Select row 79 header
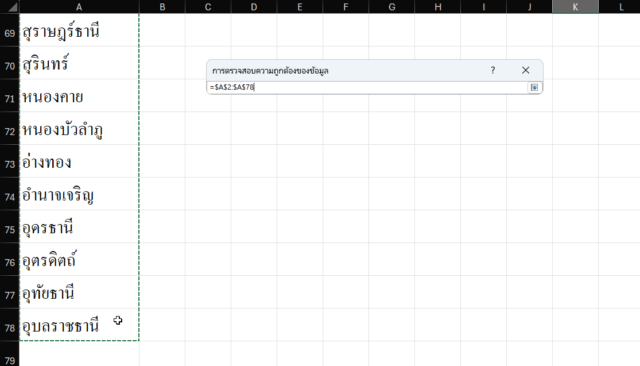This screenshot has height=366, width=640. [9, 354]
